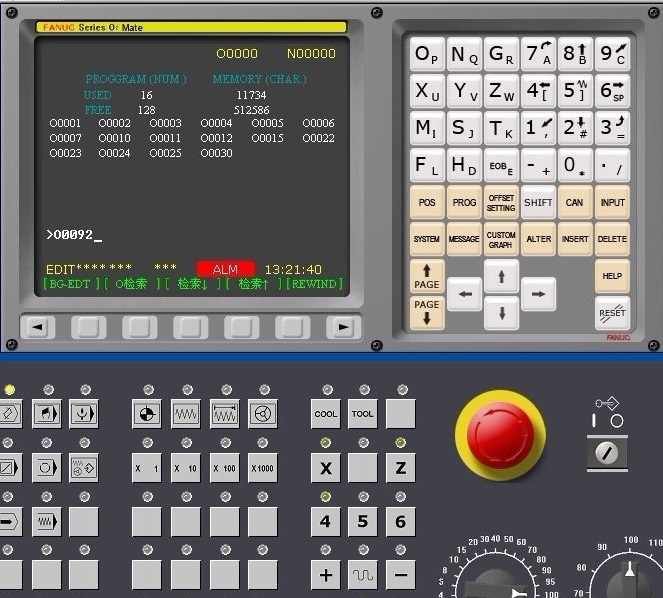Turn the program protect key switch
663x598 pixels.
point(607,452)
